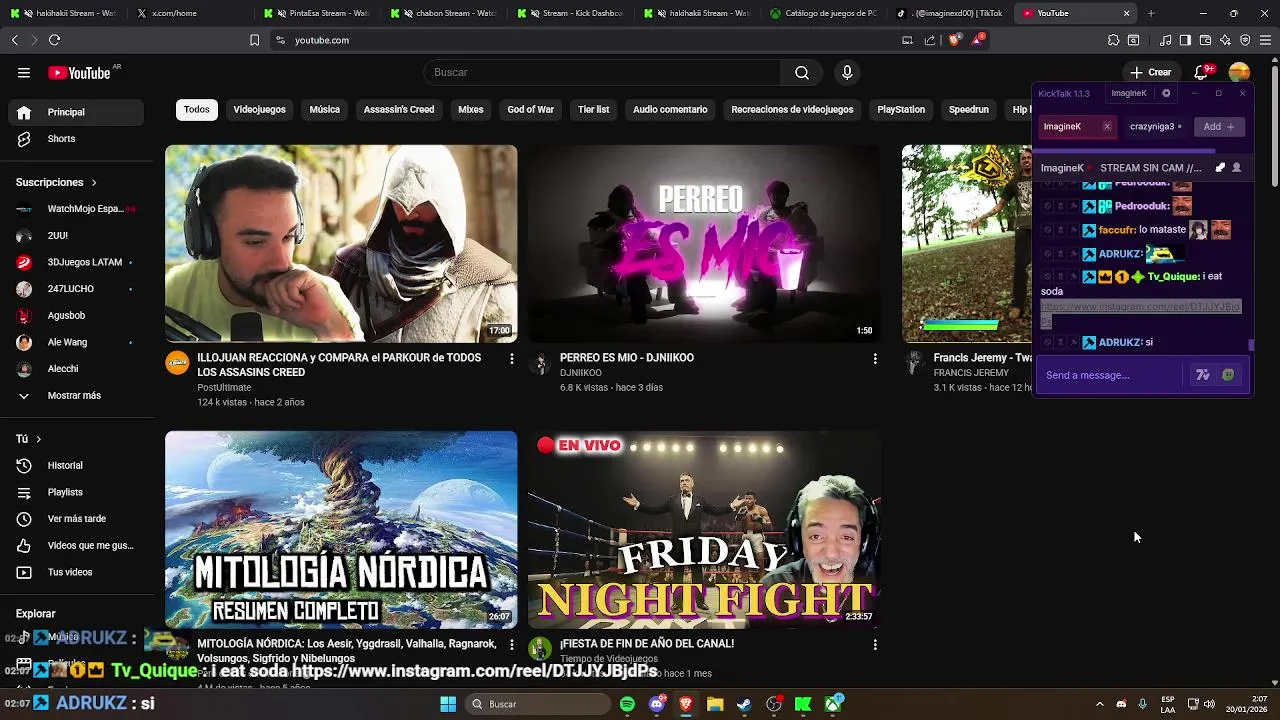Click the Crear button
Viewport: 1280px width, 720px height.
pyautogui.click(x=1151, y=72)
